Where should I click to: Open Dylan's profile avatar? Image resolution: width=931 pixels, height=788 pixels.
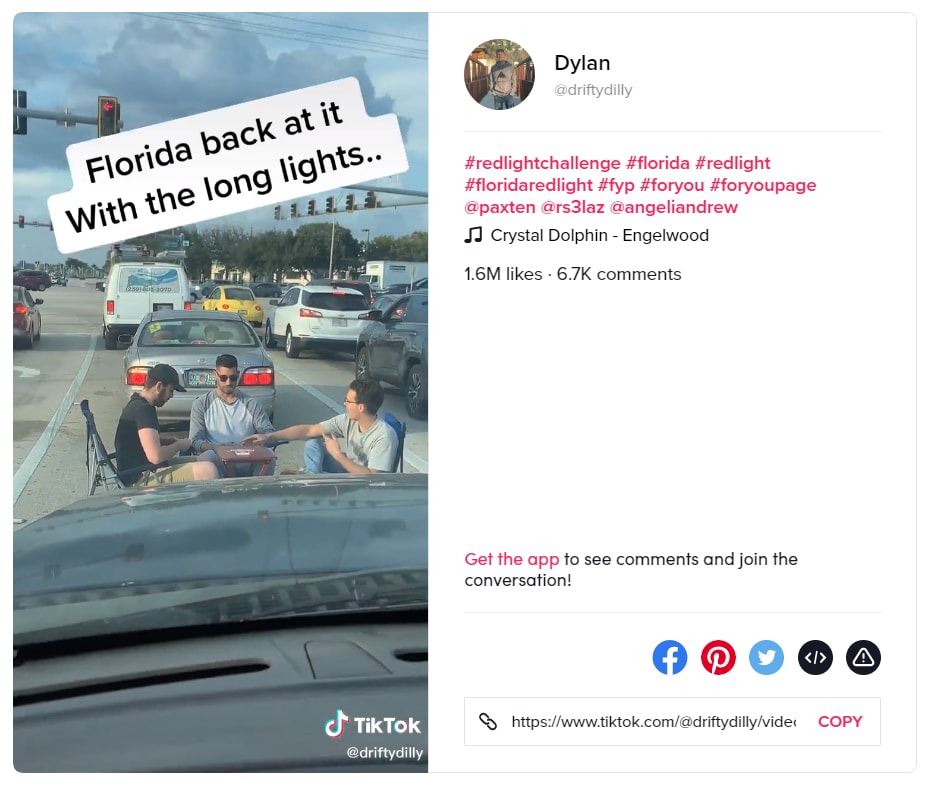tap(499, 74)
